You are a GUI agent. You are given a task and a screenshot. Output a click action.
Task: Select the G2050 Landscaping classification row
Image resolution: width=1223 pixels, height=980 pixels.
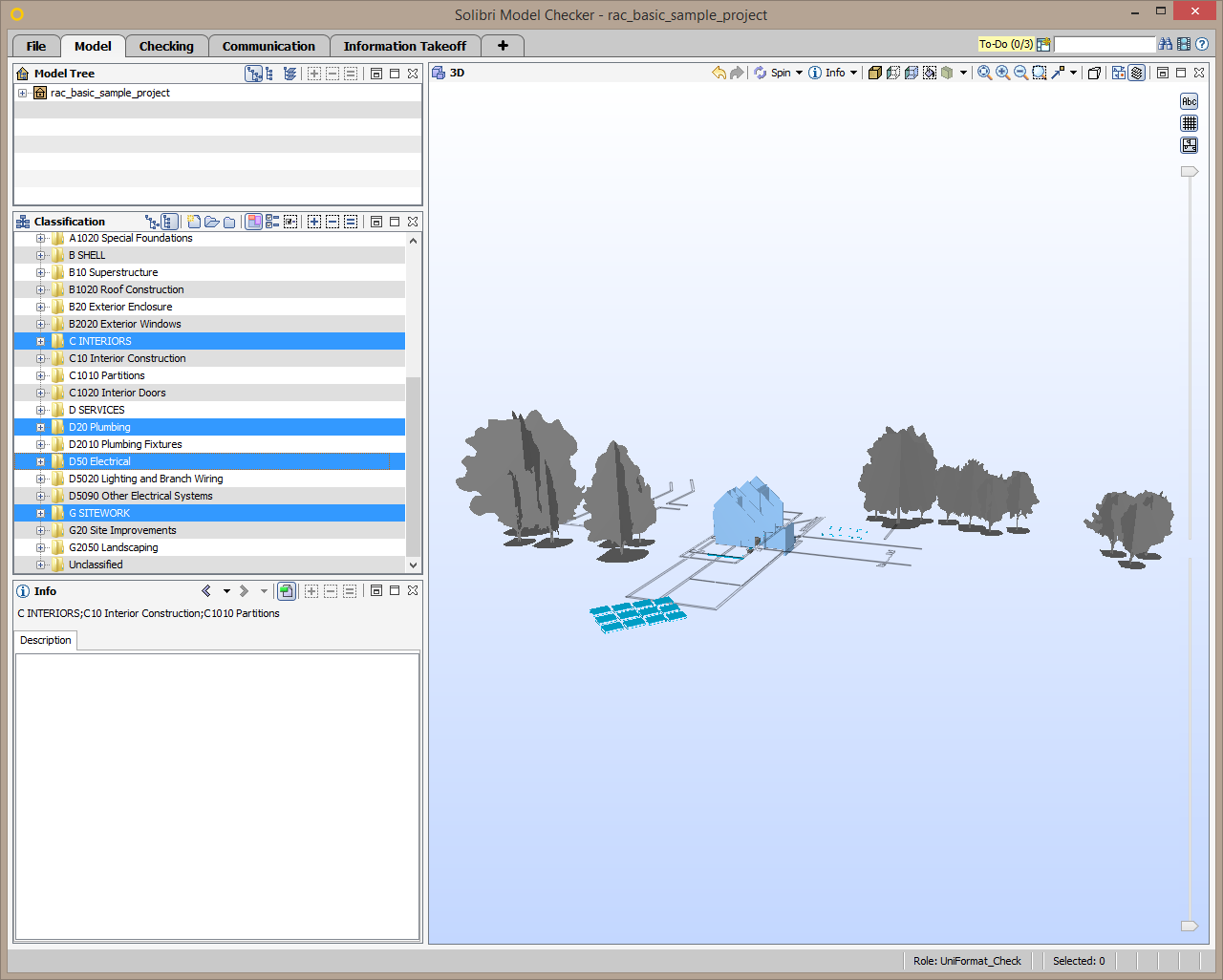pyautogui.click(x=113, y=547)
